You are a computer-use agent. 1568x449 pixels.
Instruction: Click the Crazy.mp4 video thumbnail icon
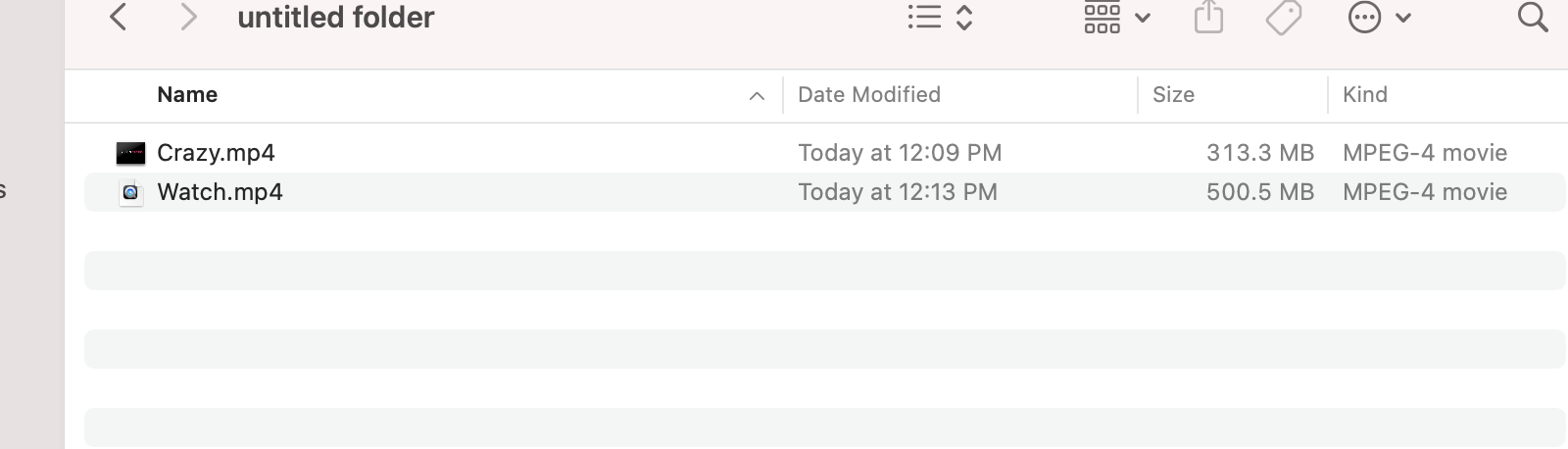(x=130, y=153)
